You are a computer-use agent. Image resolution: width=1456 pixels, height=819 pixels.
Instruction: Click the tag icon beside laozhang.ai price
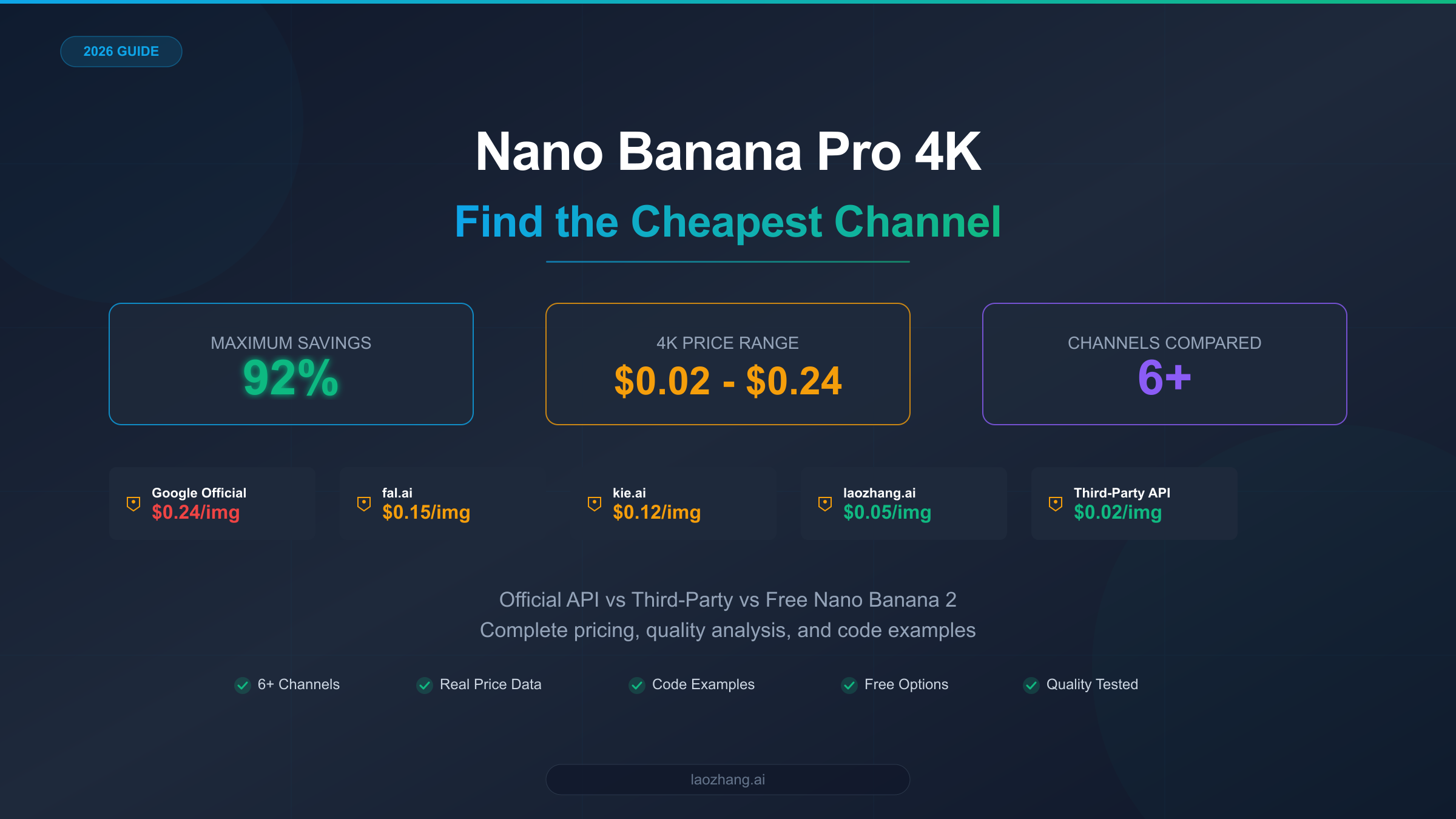tap(825, 504)
